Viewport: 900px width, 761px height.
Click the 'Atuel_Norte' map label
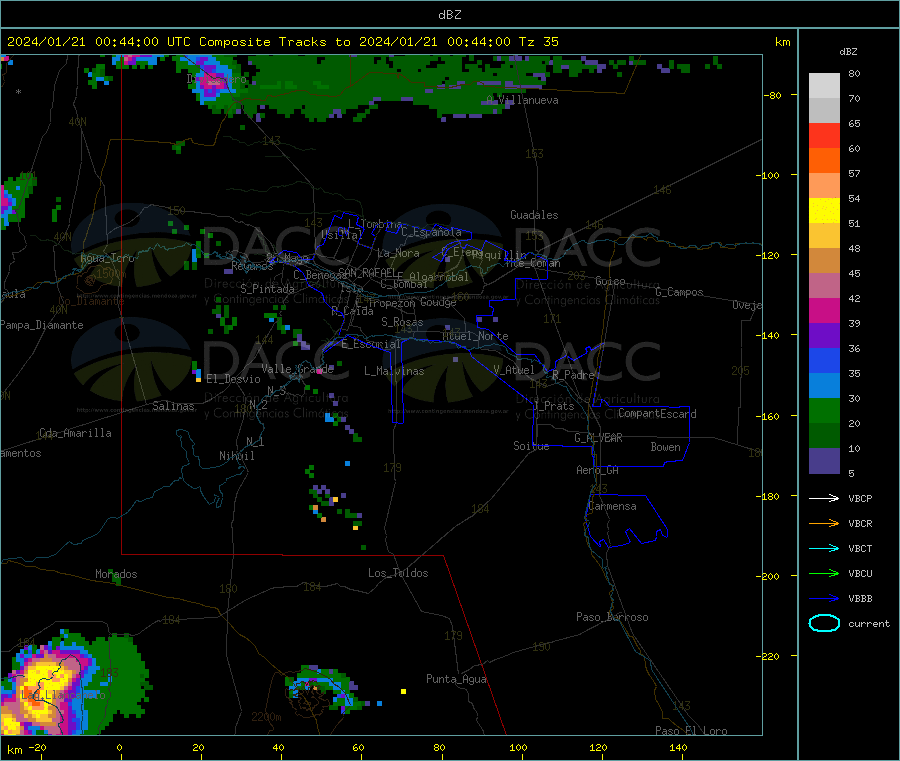[x=475, y=336]
